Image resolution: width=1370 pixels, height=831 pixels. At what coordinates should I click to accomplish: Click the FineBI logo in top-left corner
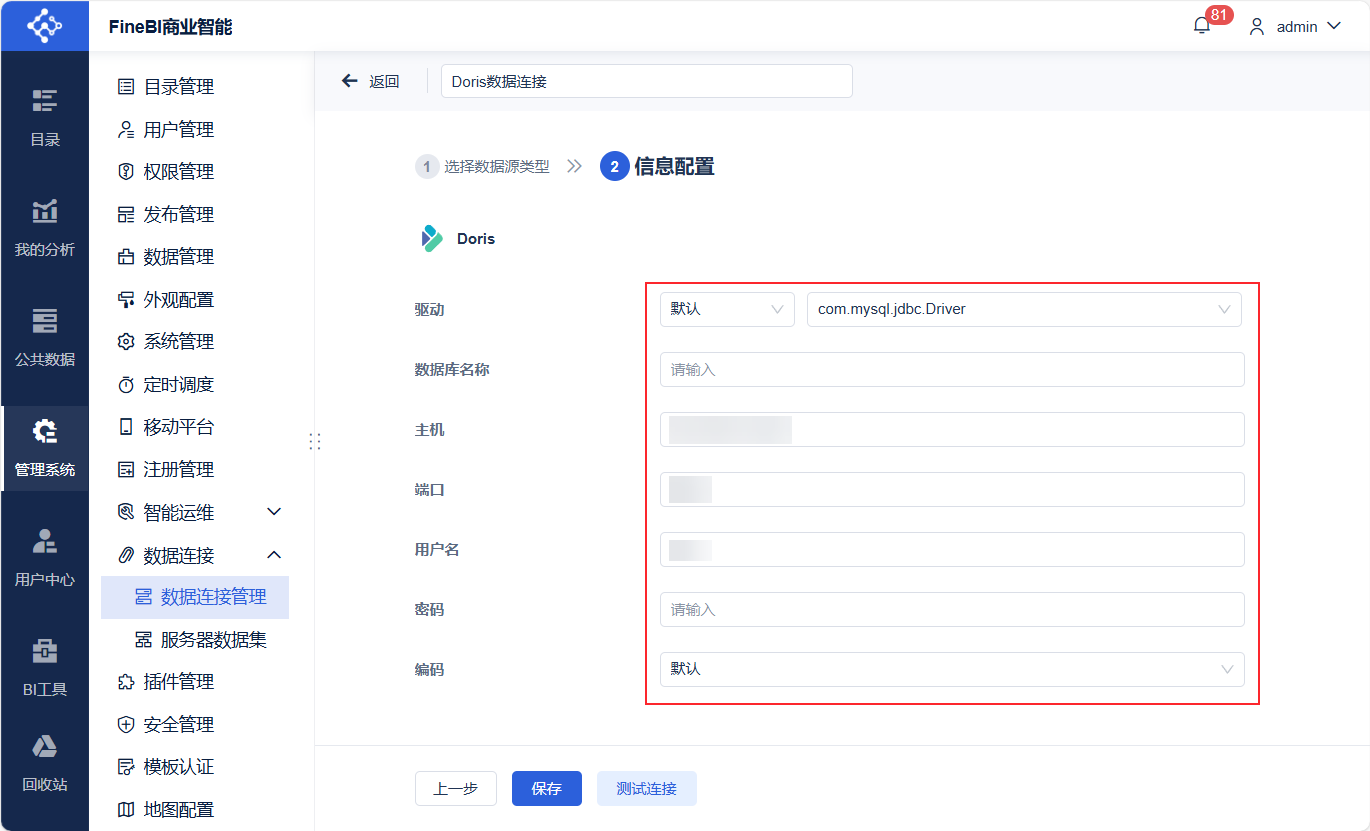[44, 25]
